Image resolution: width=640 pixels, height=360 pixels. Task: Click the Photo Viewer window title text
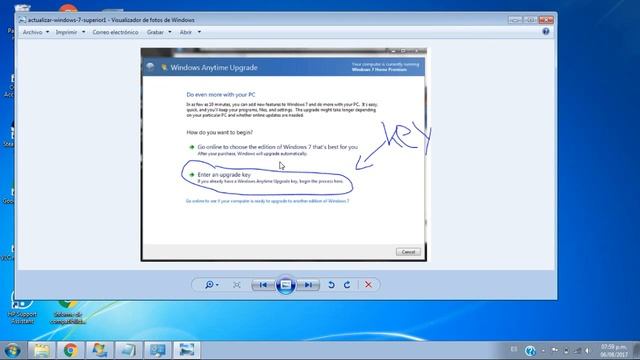(111, 20)
